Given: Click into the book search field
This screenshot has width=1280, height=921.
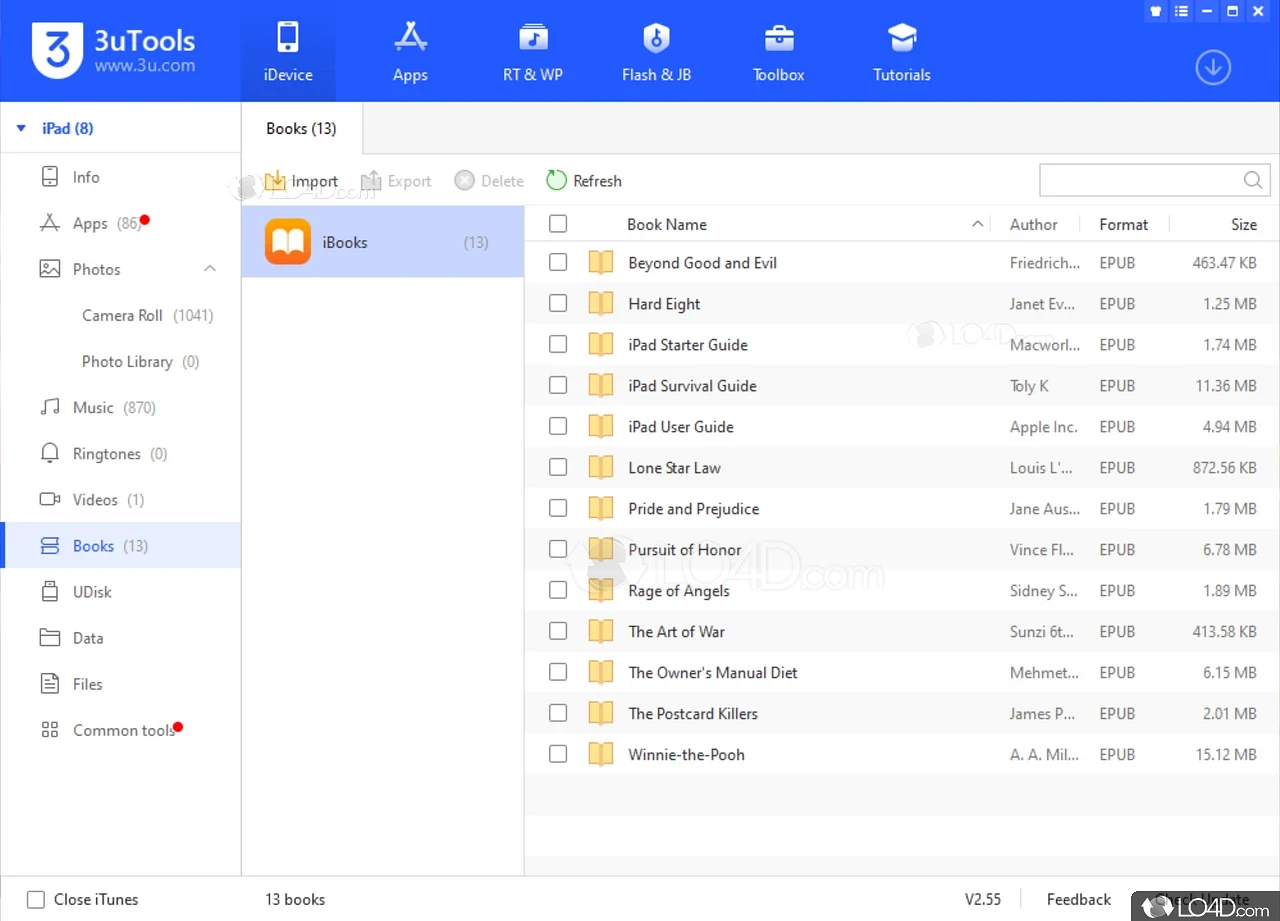Looking at the screenshot, I should pyautogui.click(x=1138, y=181).
